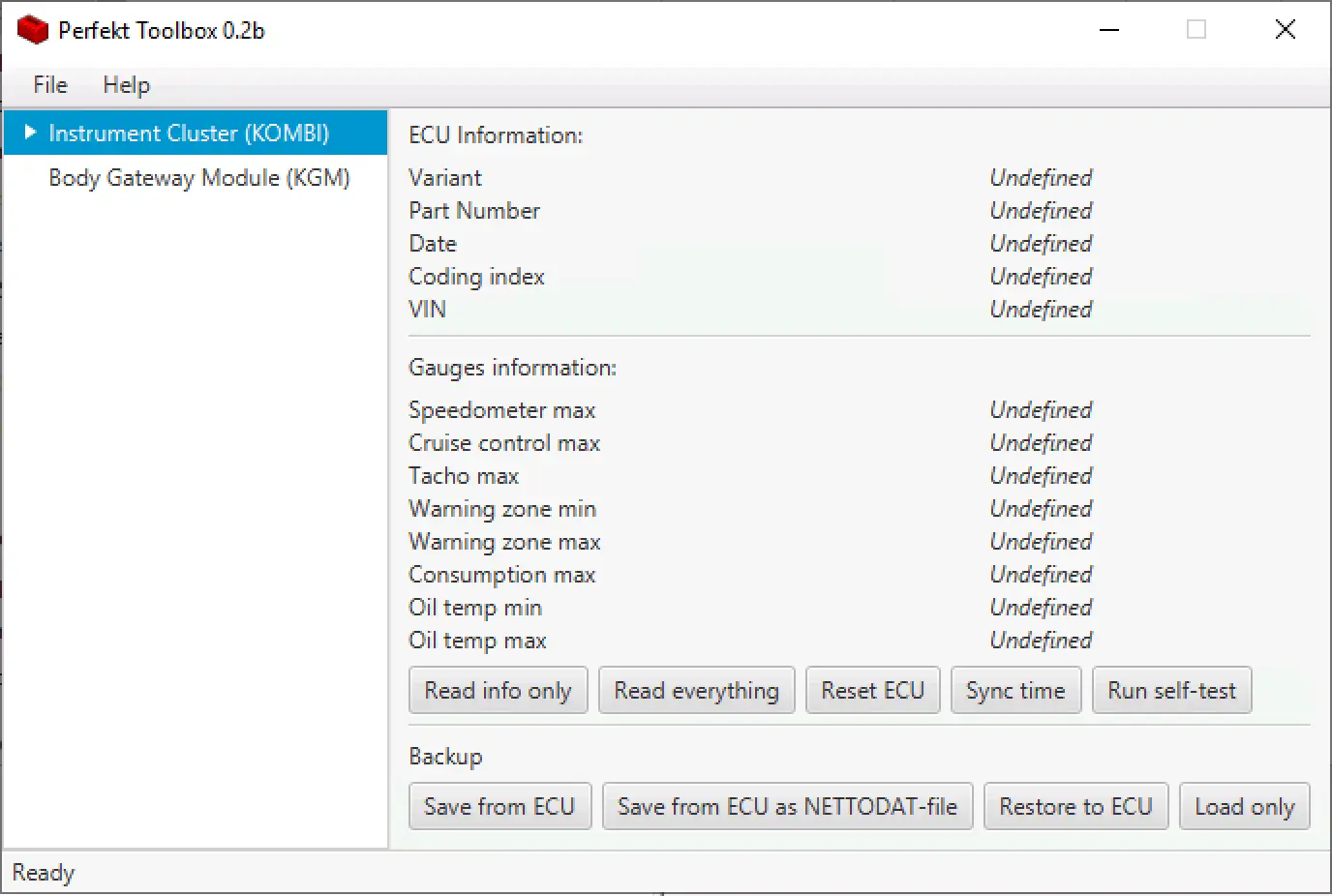
Task: Expand the Instrument Cluster (KOMBI) tree entry
Action: pos(29,133)
